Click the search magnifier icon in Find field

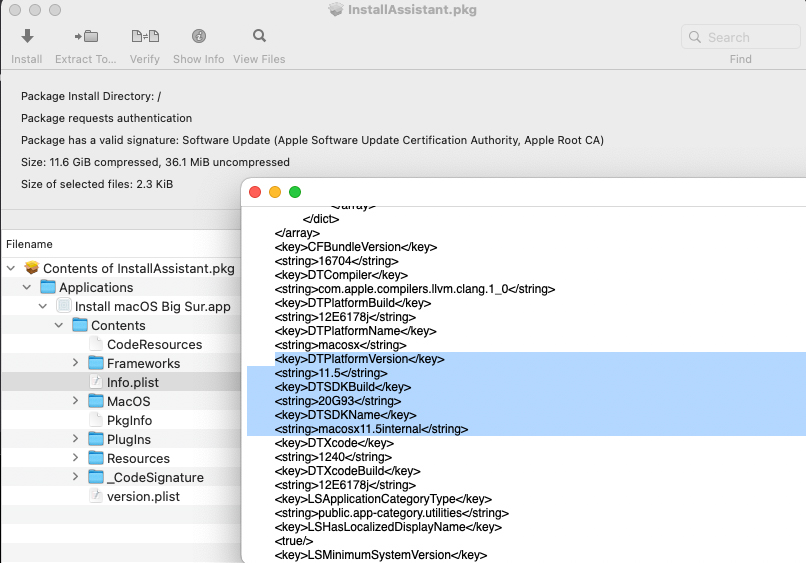[x=694, y=37]
